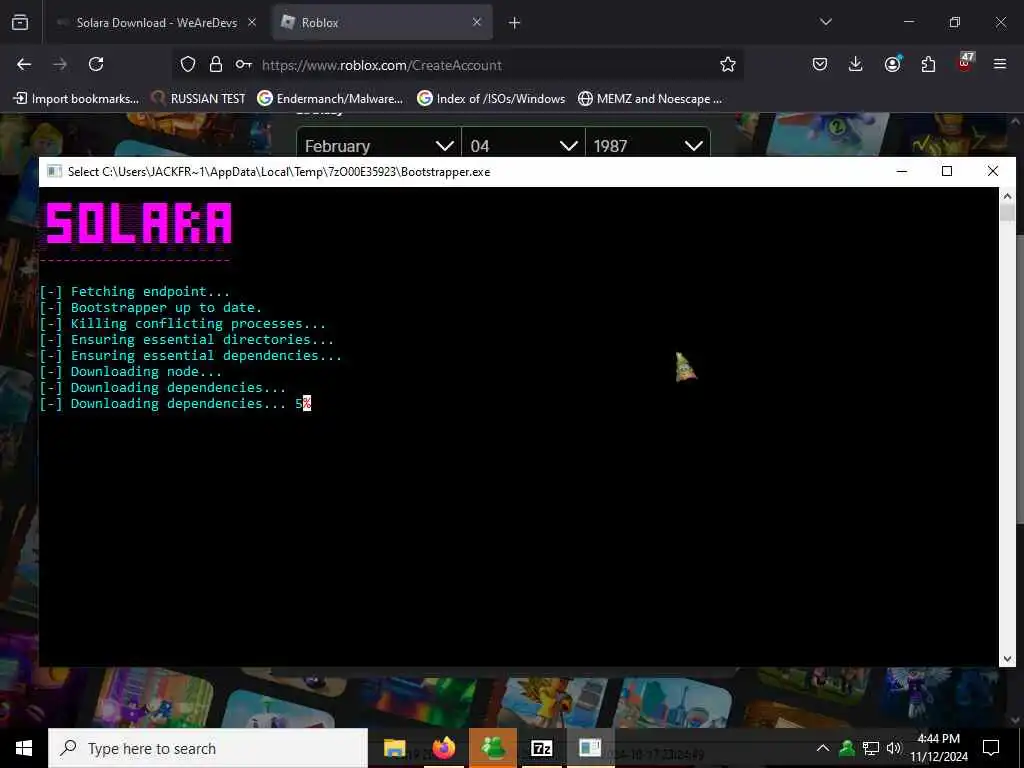This screenshot has width=1024, height=768.
Task: Open the Firefox View icon left of tabs
Action: [x=20, y=22]
